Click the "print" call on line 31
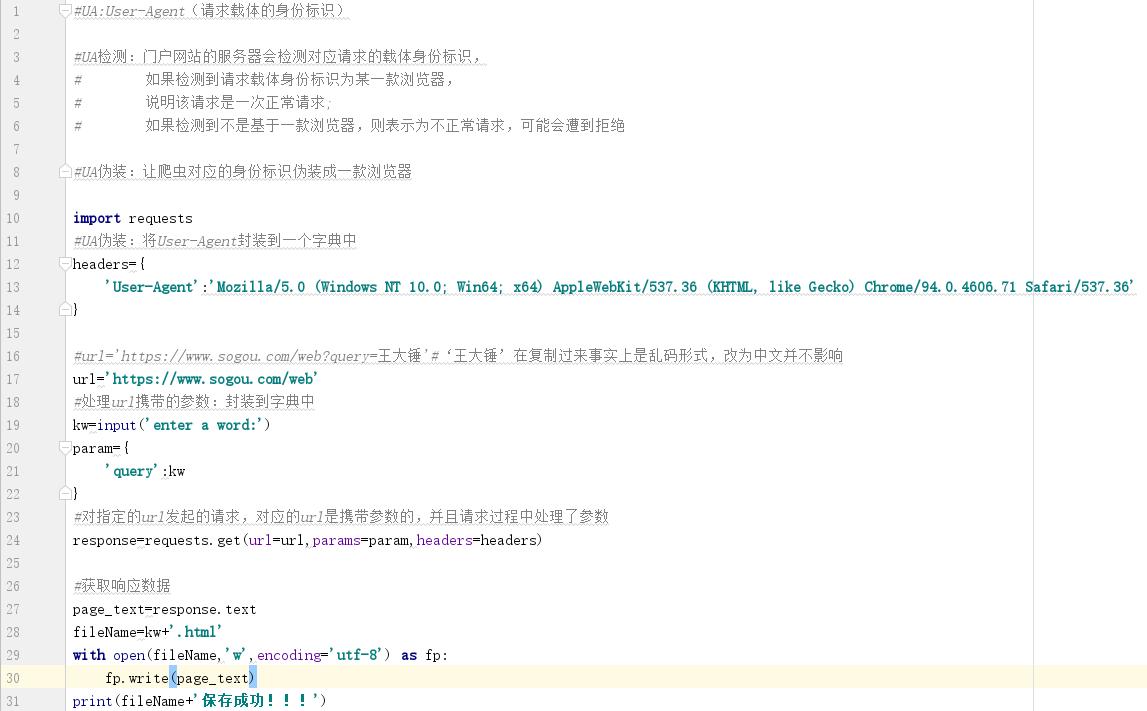 (92, 701)
